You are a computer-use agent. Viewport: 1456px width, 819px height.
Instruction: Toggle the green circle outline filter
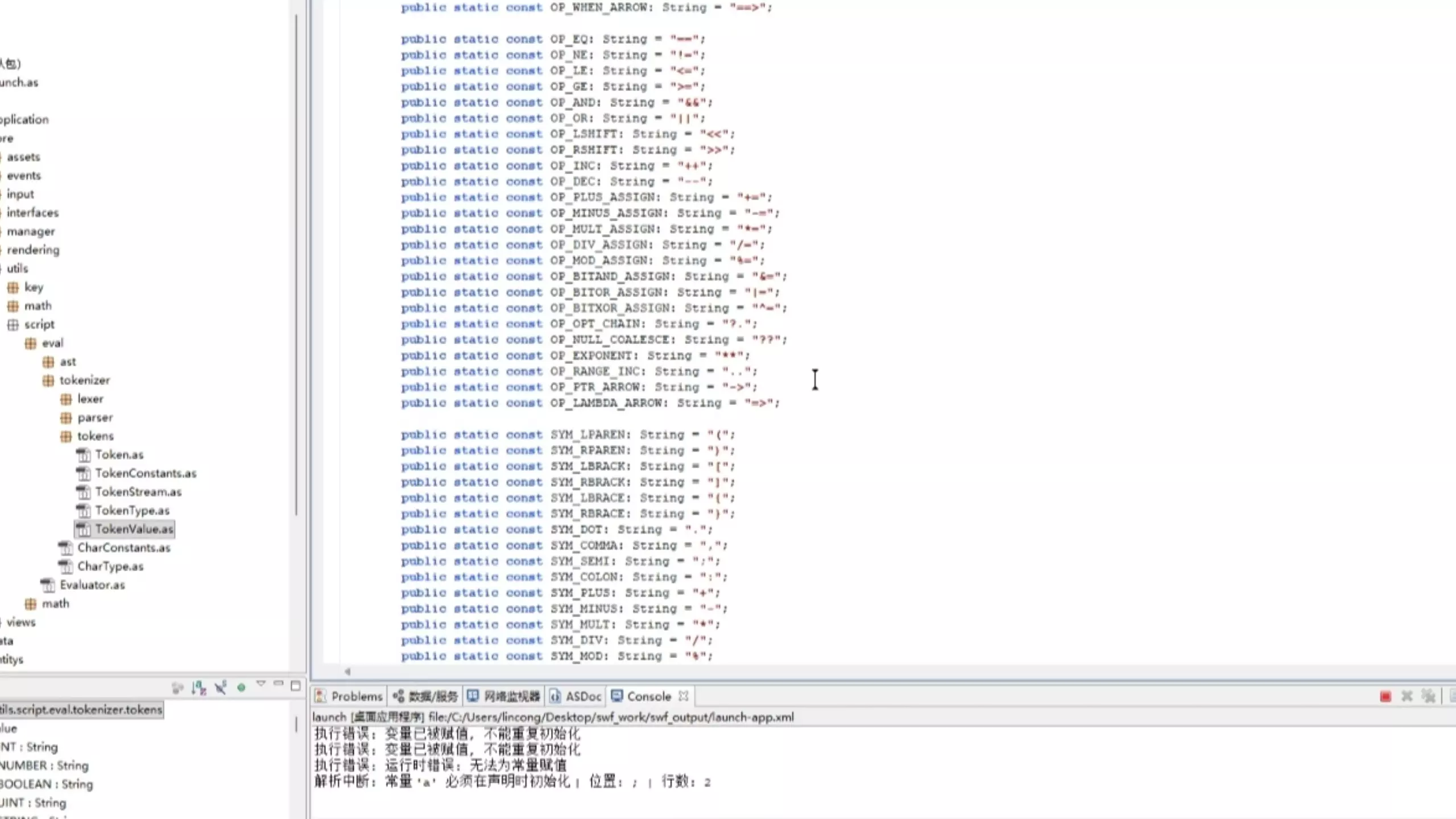(241, 688)
